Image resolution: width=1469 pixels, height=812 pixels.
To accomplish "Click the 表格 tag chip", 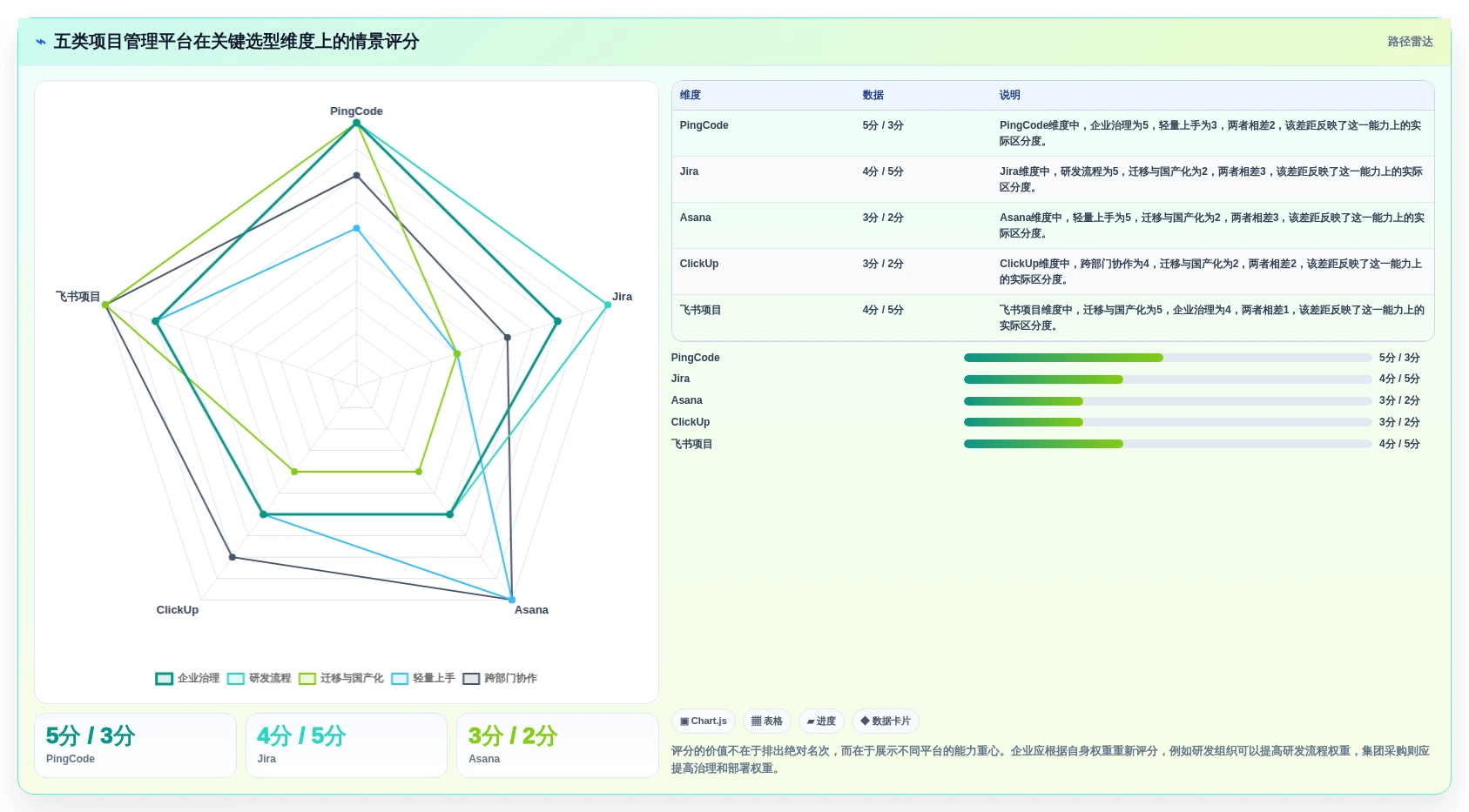I will [767, 721].
